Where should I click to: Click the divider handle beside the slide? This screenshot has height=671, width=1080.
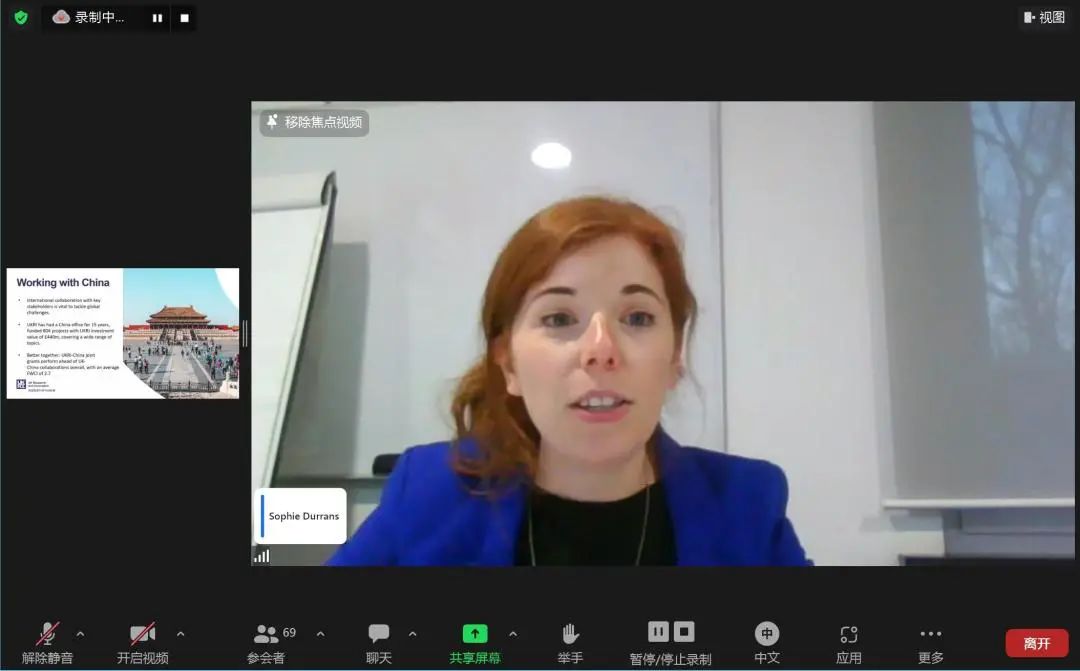coord(245,333)
